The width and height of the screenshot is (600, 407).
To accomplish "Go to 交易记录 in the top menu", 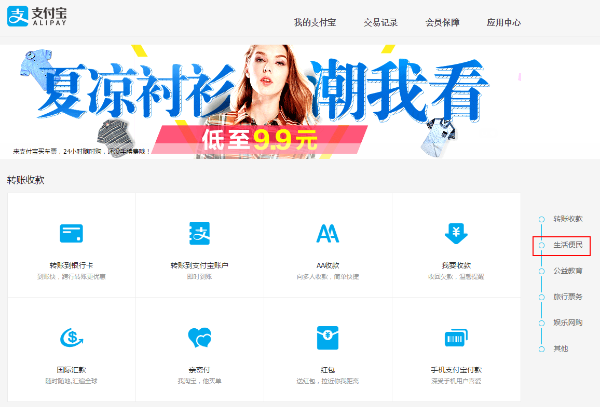I will [380, 21].
